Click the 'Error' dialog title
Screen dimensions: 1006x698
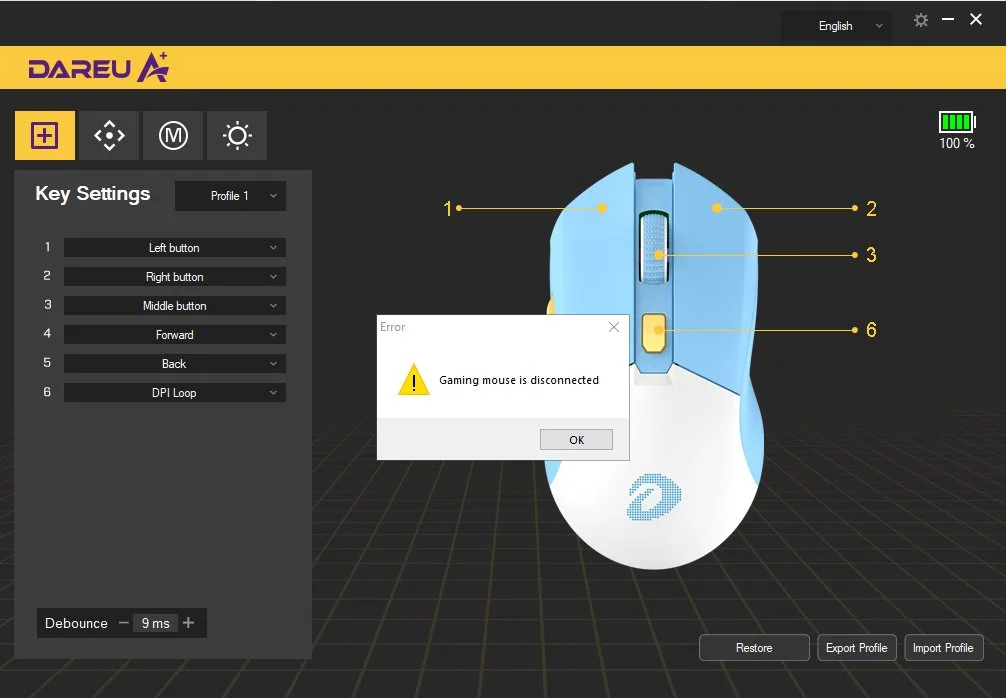tap(393, 327)
